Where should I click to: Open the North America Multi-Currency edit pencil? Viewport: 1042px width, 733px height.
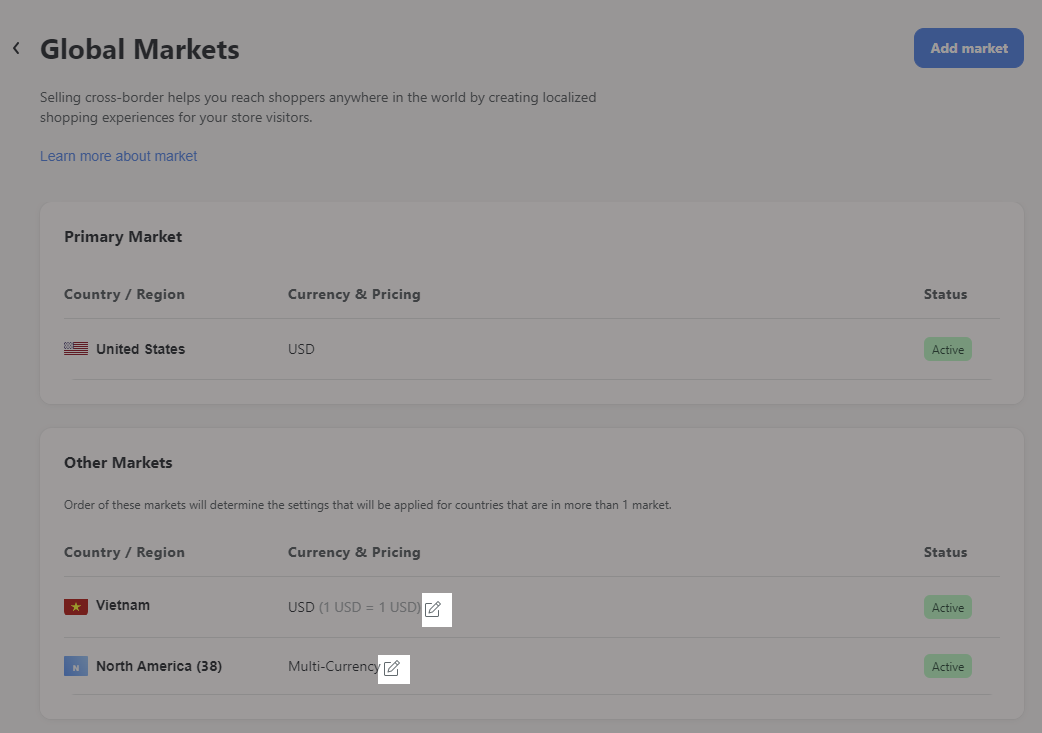point(392,668)
